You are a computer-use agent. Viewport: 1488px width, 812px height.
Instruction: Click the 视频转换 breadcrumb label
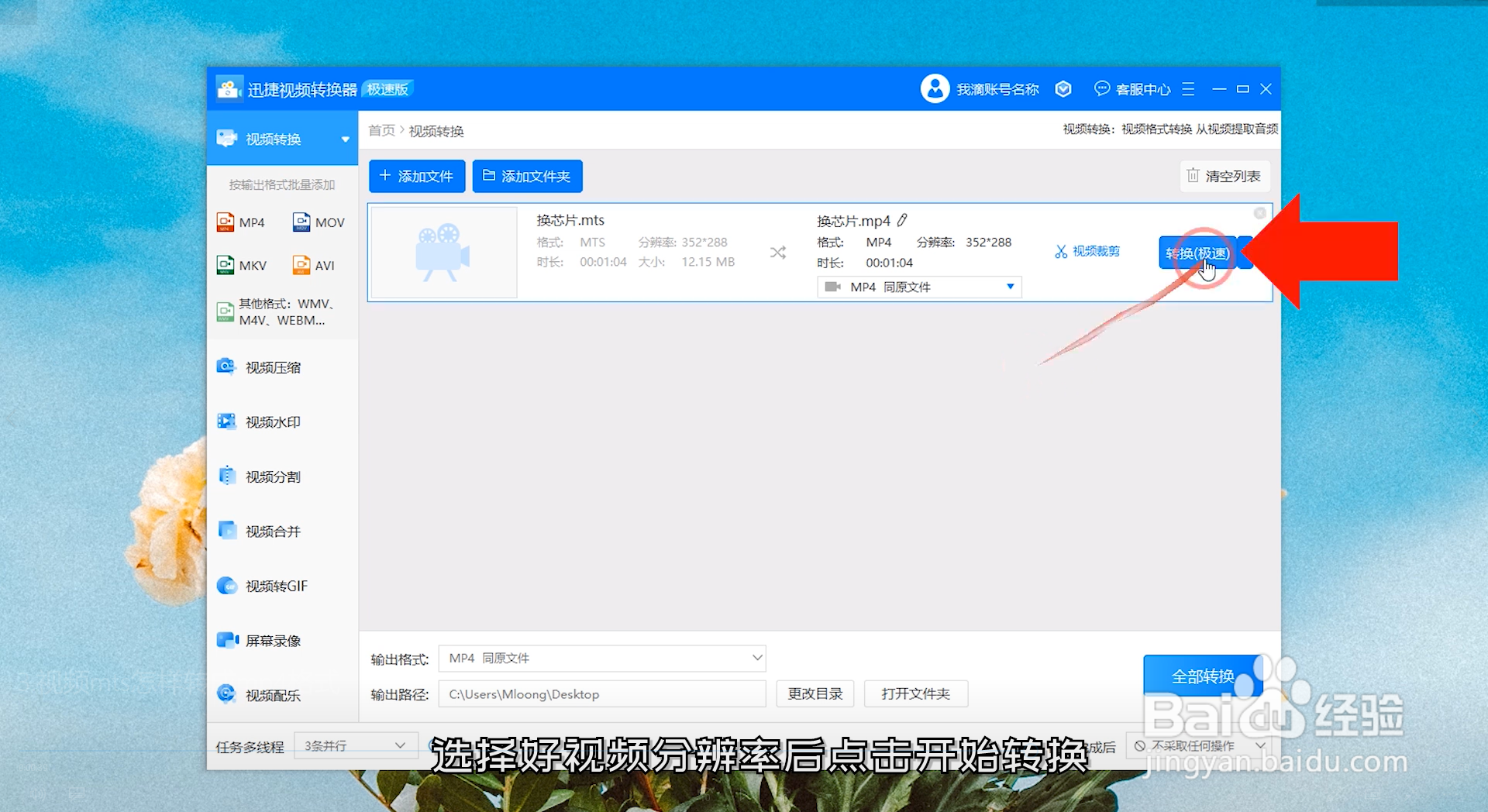pyautogui.click(x=436, y=131)
